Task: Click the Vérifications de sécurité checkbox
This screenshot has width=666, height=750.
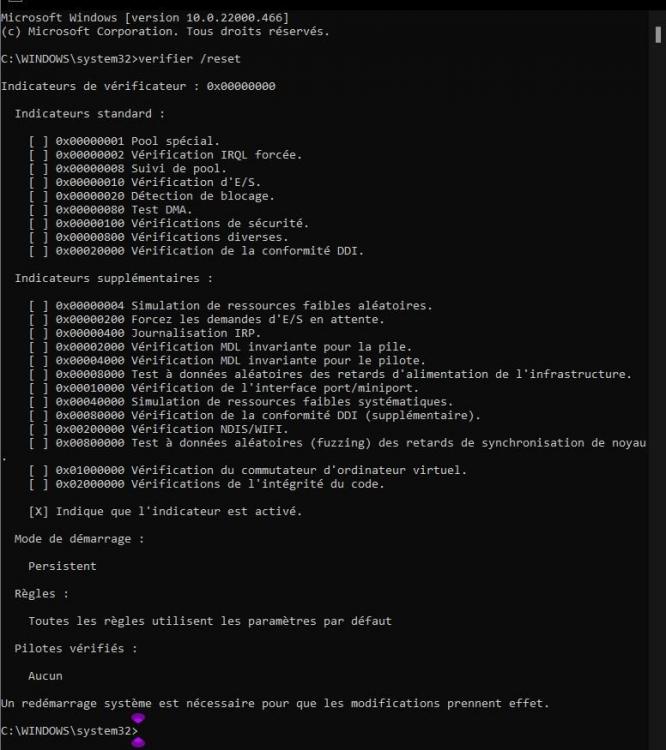Action: point(38,223)
